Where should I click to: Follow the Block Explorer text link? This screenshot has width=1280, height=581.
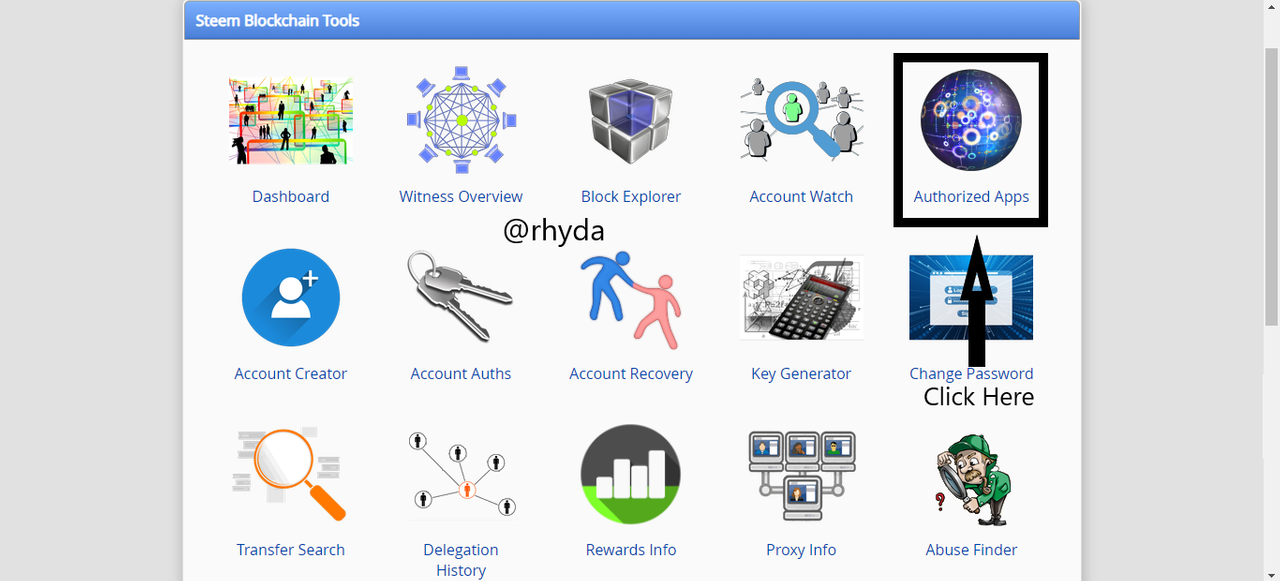(x=631, y=196)
